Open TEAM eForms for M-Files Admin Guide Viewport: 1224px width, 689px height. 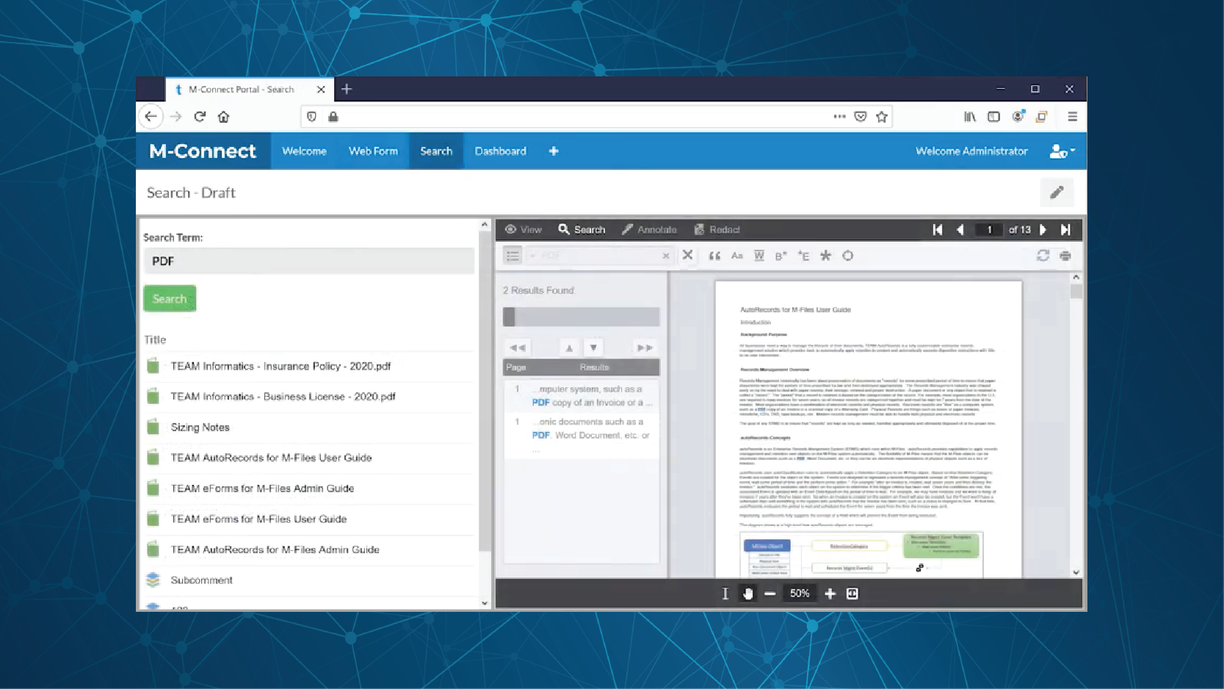click(262, 489)
